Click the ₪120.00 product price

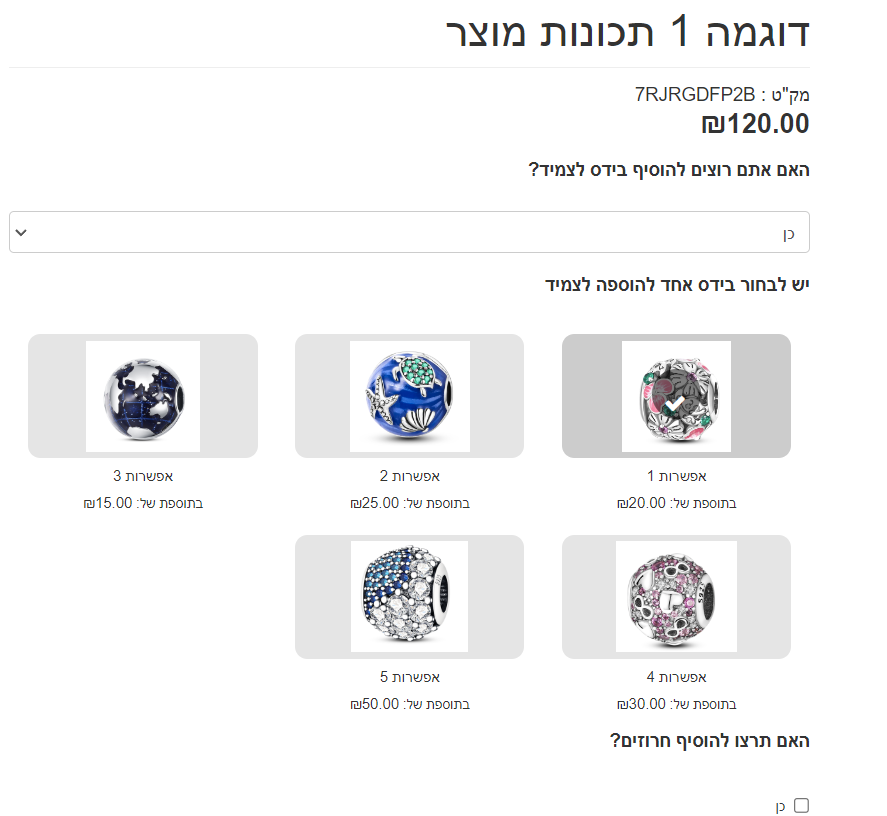point(756,124)
